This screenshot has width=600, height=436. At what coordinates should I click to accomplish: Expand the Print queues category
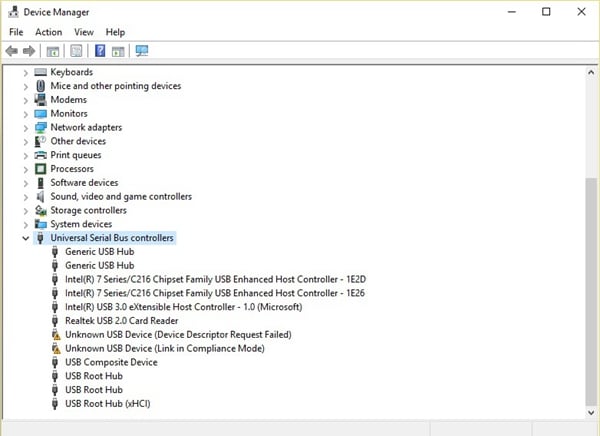pos(26,155)
